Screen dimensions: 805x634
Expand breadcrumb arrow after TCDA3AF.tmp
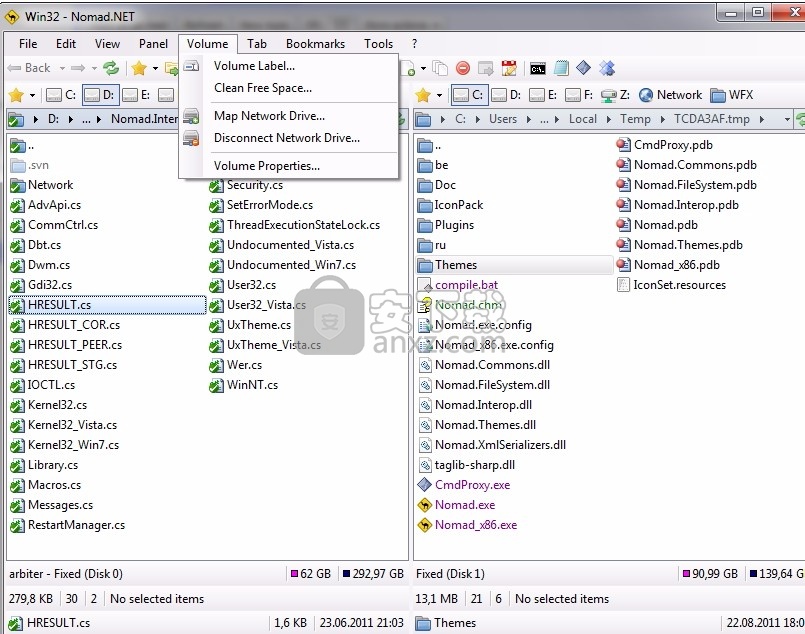coord(762,120)
